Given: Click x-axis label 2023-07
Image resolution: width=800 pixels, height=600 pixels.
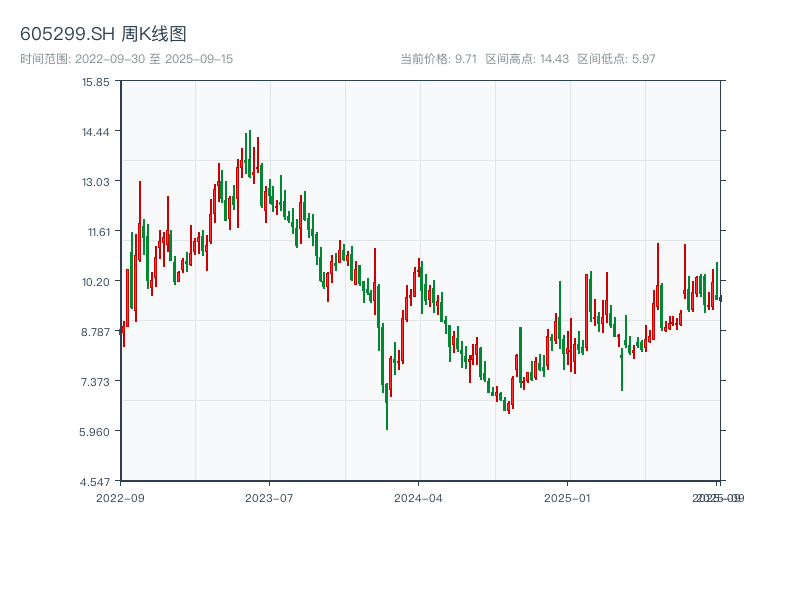Looking at the screenshot, I should [269, 498].
